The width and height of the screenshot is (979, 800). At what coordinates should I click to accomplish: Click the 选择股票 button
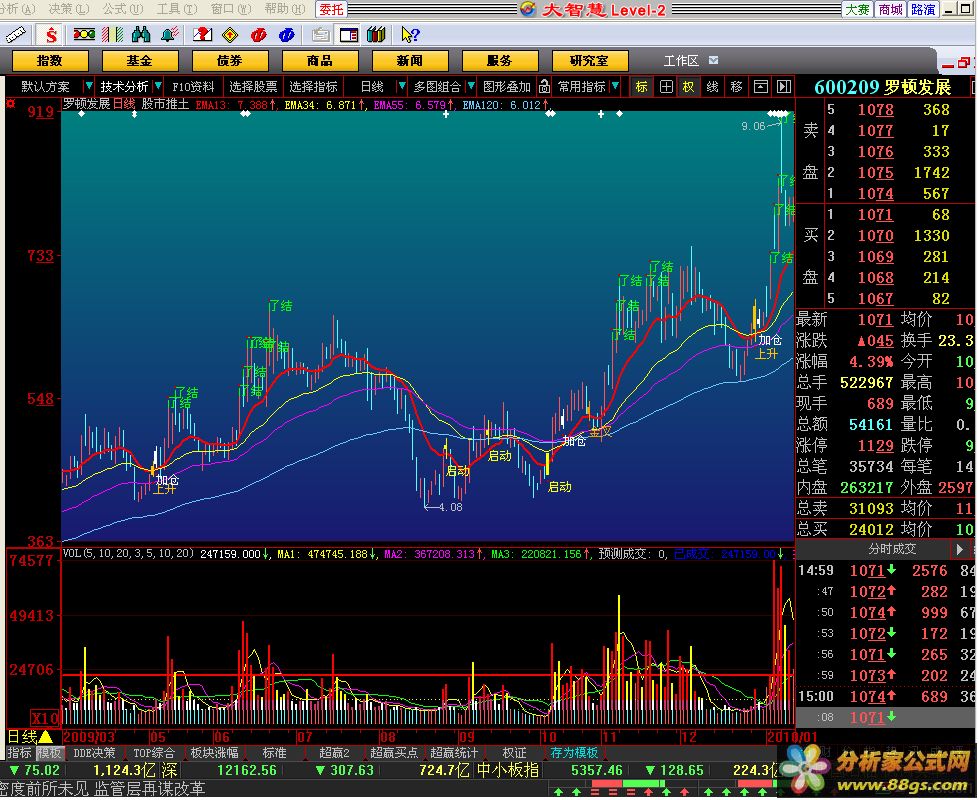253,87
